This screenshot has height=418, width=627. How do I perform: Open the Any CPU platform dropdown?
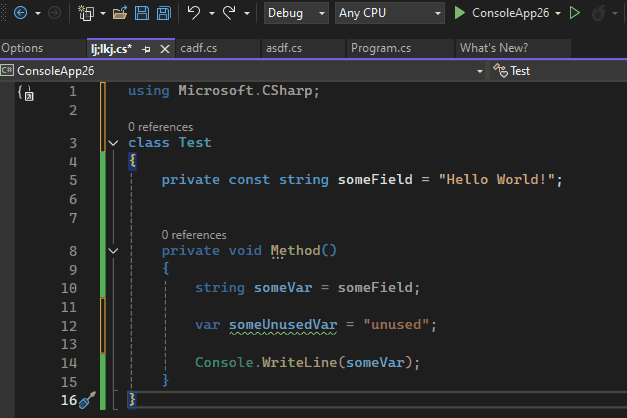pyautogui.click(x=389, y=13)
